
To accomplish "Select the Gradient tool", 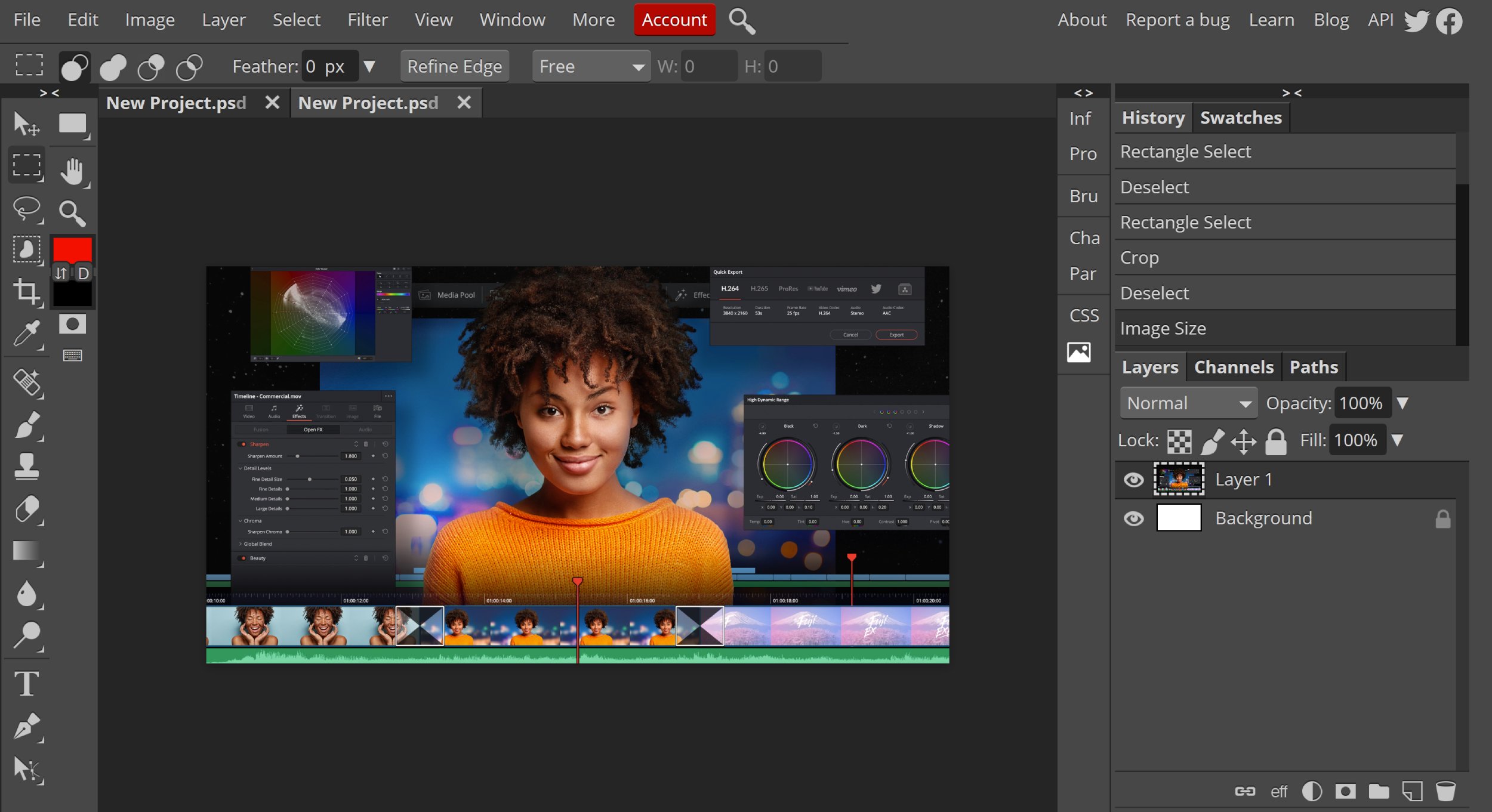I will click(x=27, y=551).
